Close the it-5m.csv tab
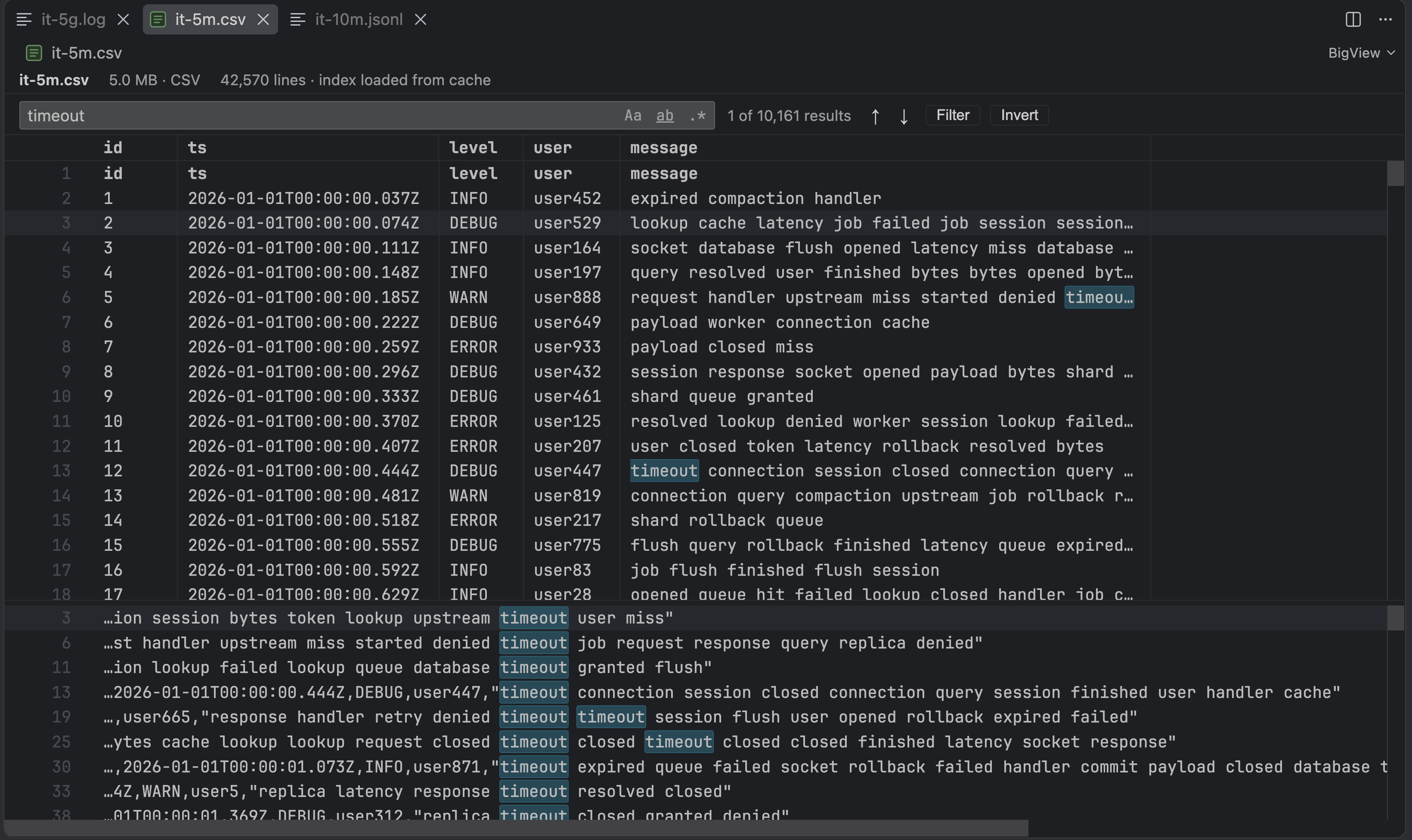Image resolution: width=1412 pixels, height=840 pixels. pos(263,20)
